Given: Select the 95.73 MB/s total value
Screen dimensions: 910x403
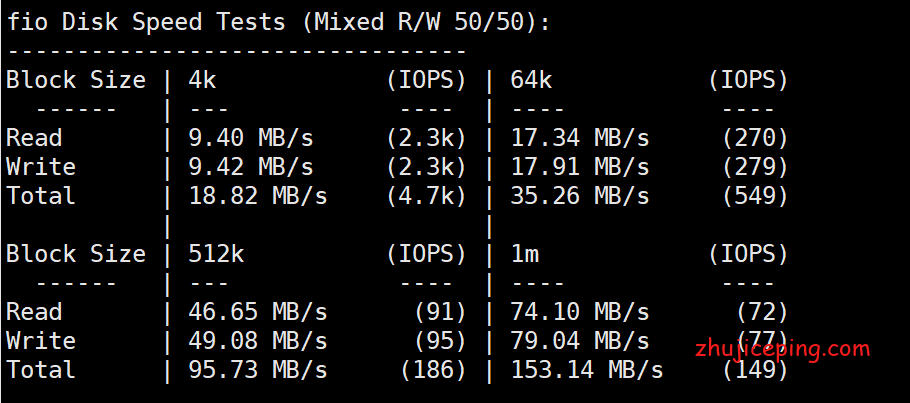Looking at the screenshot, I should coord(258,370).
